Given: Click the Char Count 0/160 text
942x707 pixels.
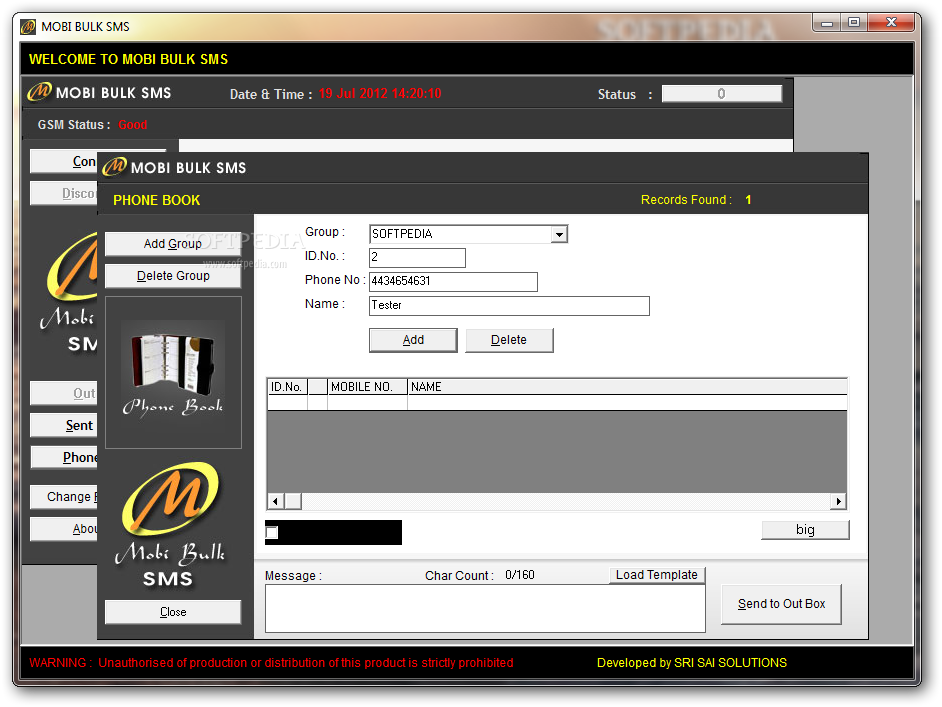Looking at the screenshot, I should point(520,575).
